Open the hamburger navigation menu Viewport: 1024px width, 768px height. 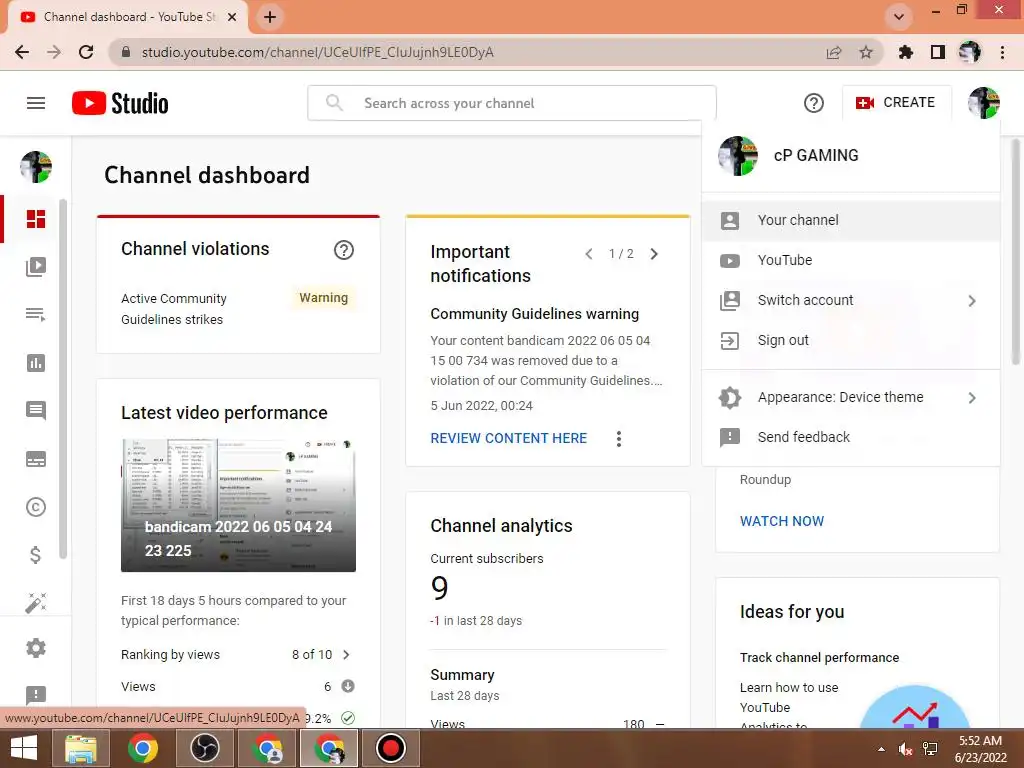pyautogui.click(x=36, y=103)
